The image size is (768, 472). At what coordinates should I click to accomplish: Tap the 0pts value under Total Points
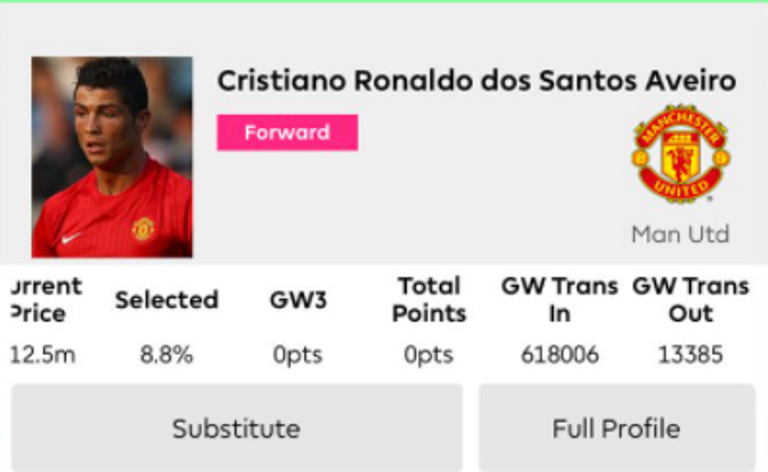(x=429, y=355)
